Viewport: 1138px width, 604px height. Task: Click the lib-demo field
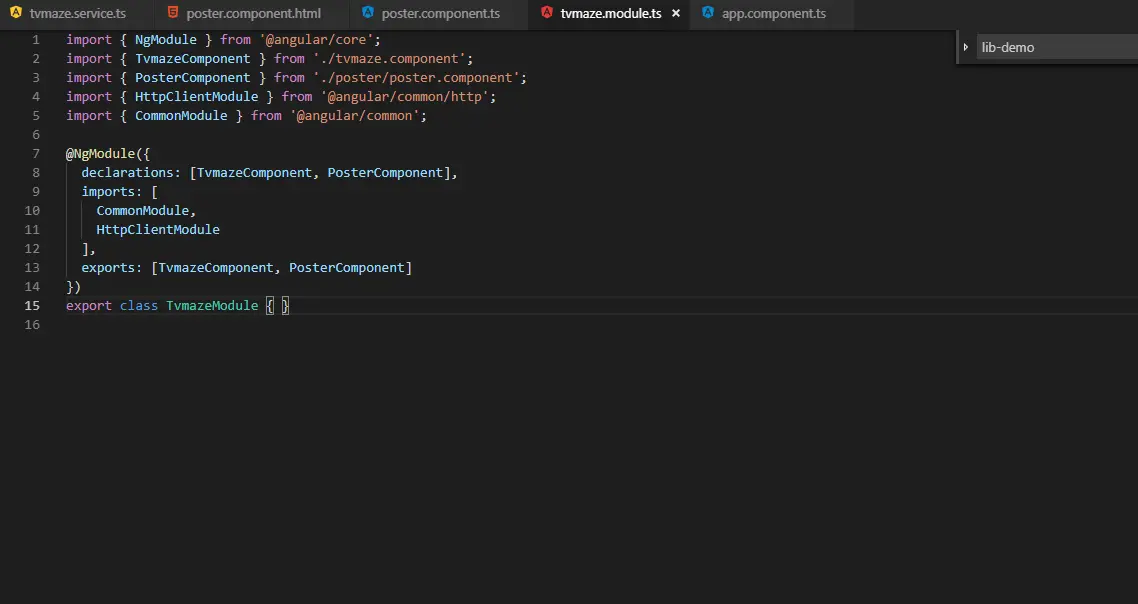click(x=1057, y=47)
